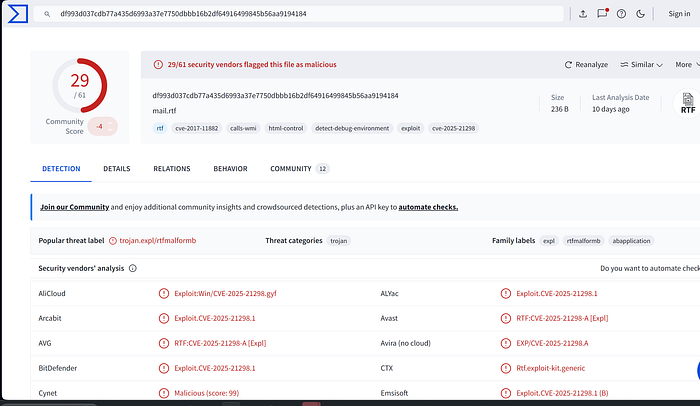Toggle dark mode moon icon

coord(640,14)
